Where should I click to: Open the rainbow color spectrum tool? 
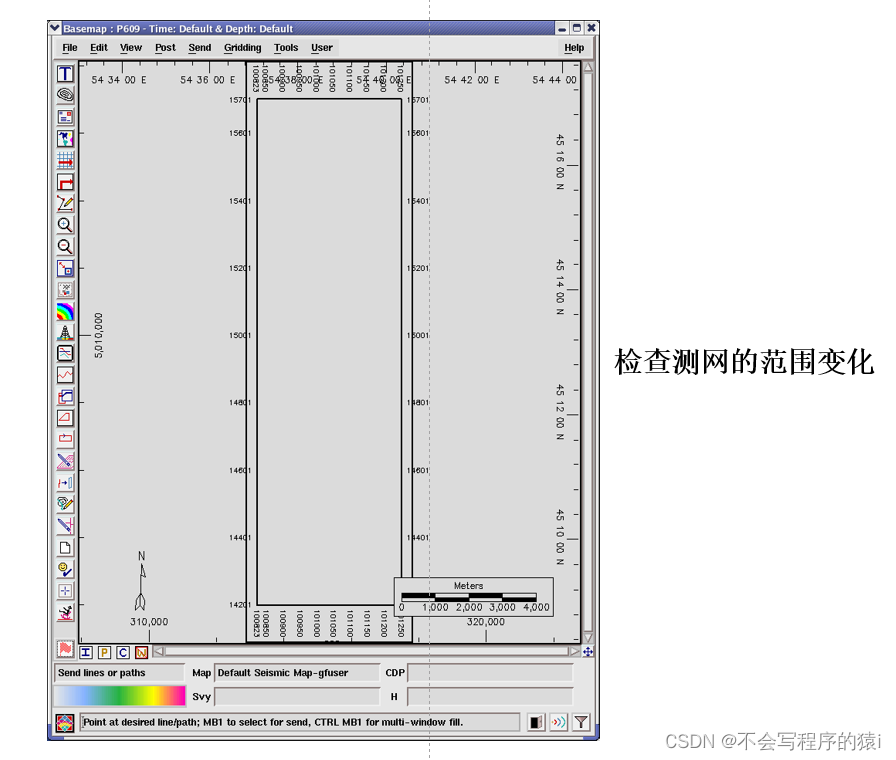(x=65, y=311)
